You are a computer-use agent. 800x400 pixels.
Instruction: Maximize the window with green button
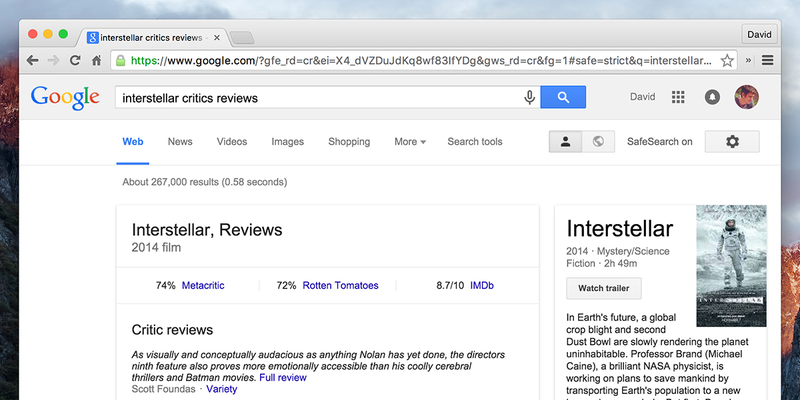tap(63, 34)
